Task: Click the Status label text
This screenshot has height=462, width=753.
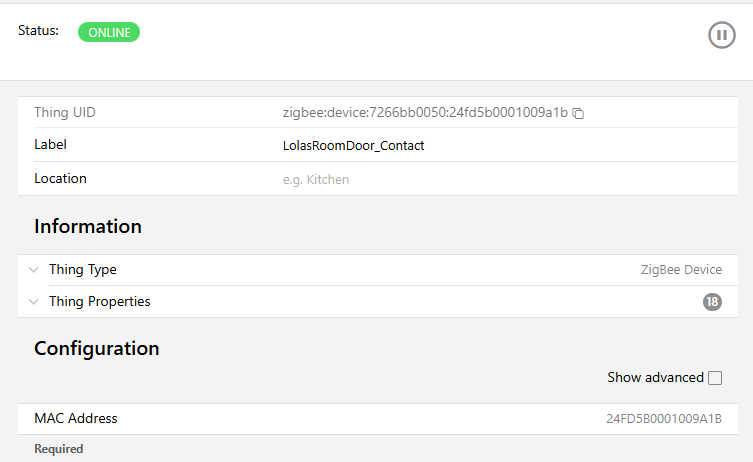Action: pyautogui.click(x=39, y=31)
